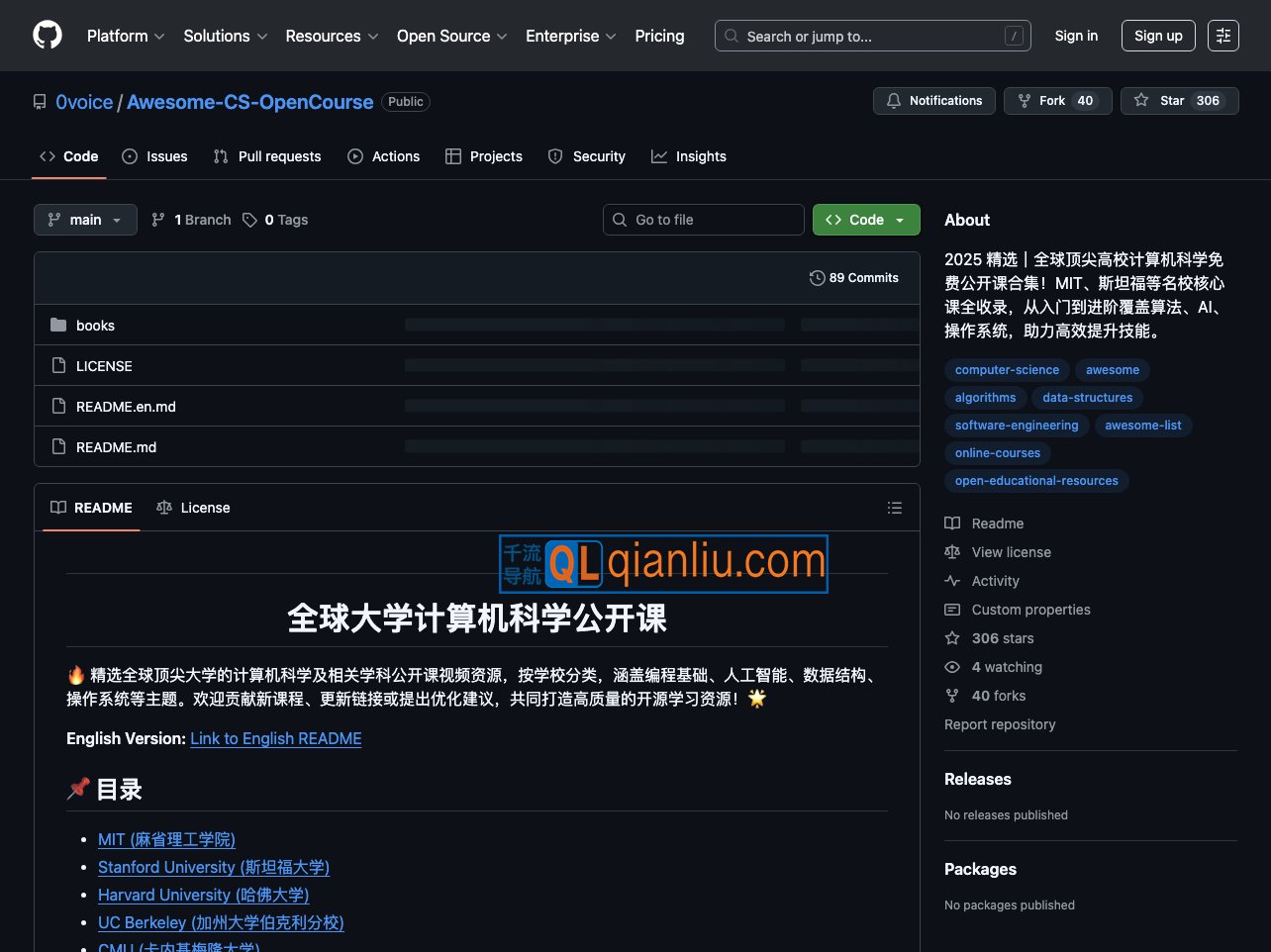Click the scale icon beside License tab
The image size is (1271, 952).
tap(163, 507)
